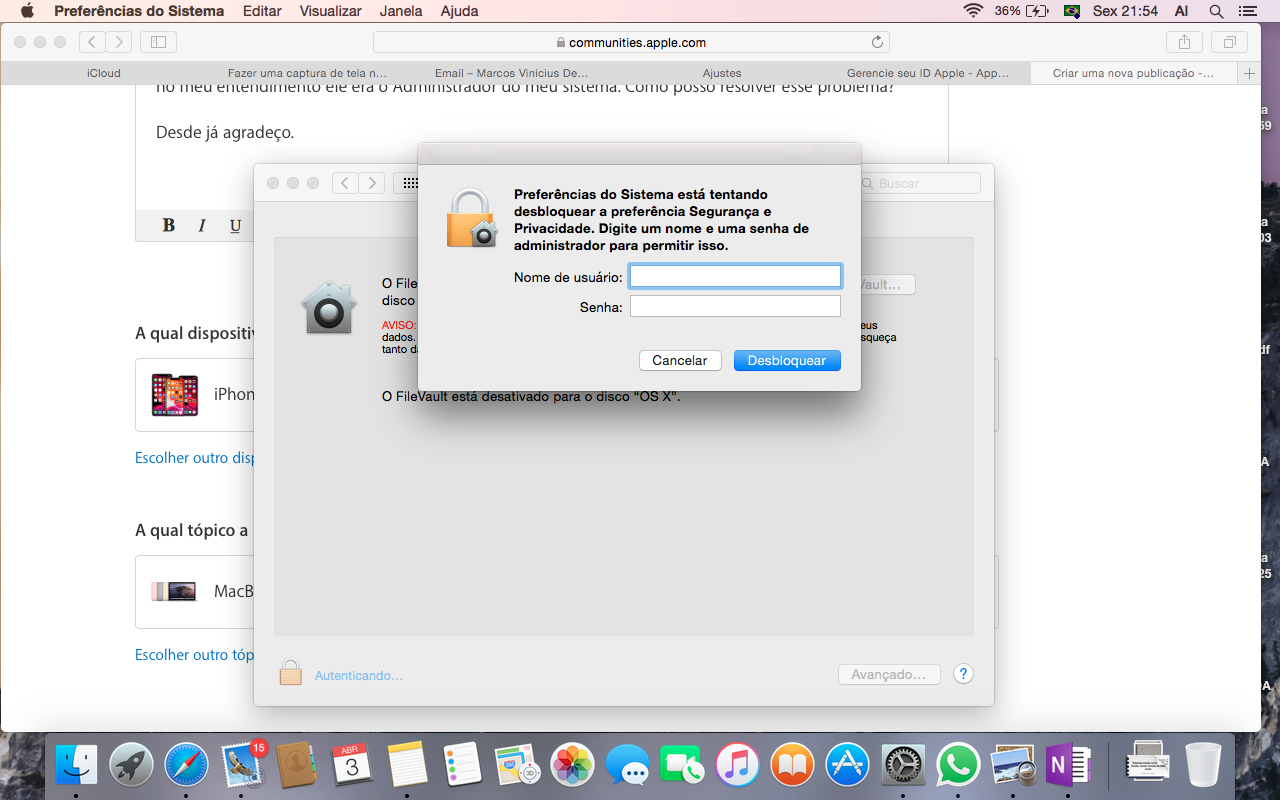Click the Escolher outro tópico link
Viewport: 1280px width, 800px height.
[x=194, y=655]
